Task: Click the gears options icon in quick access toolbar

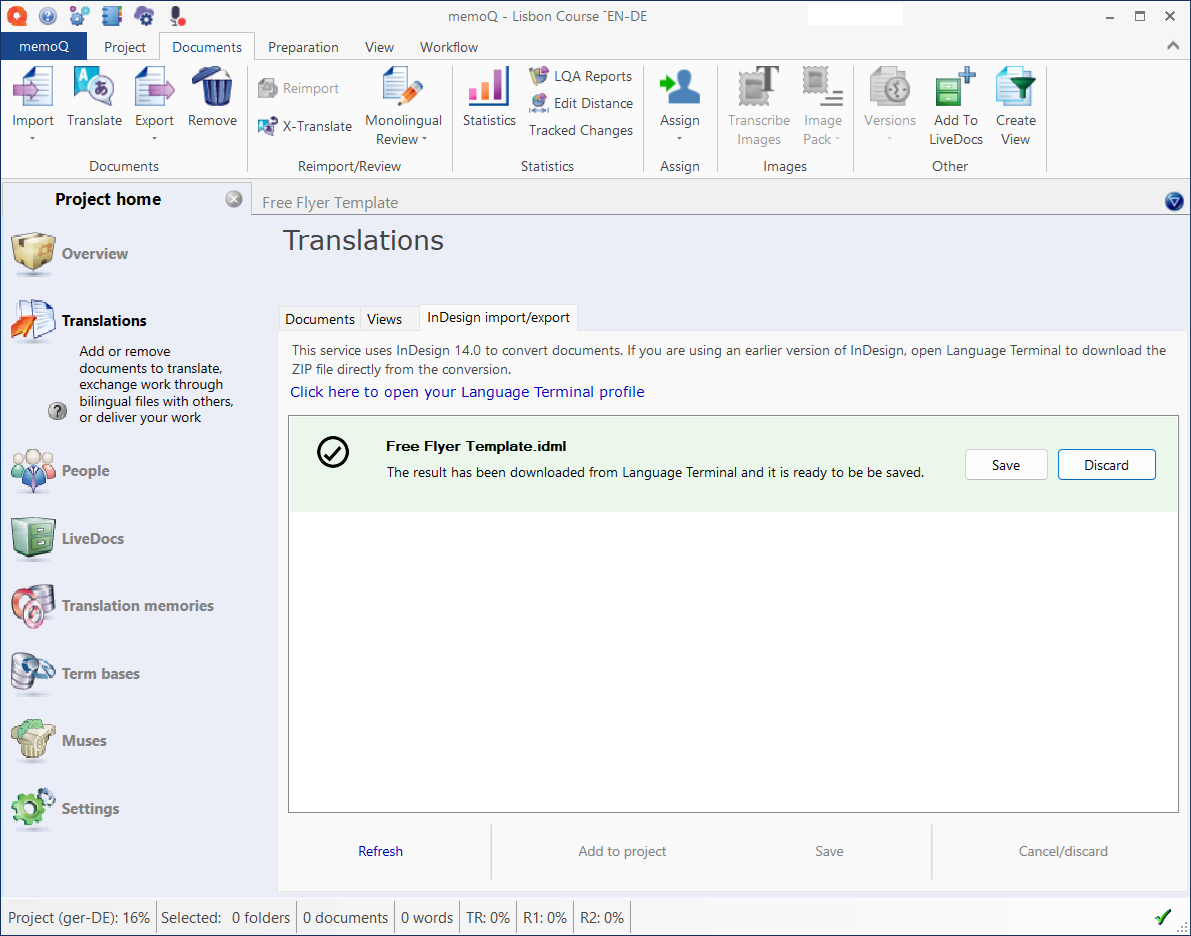Action: click(79, 15)
